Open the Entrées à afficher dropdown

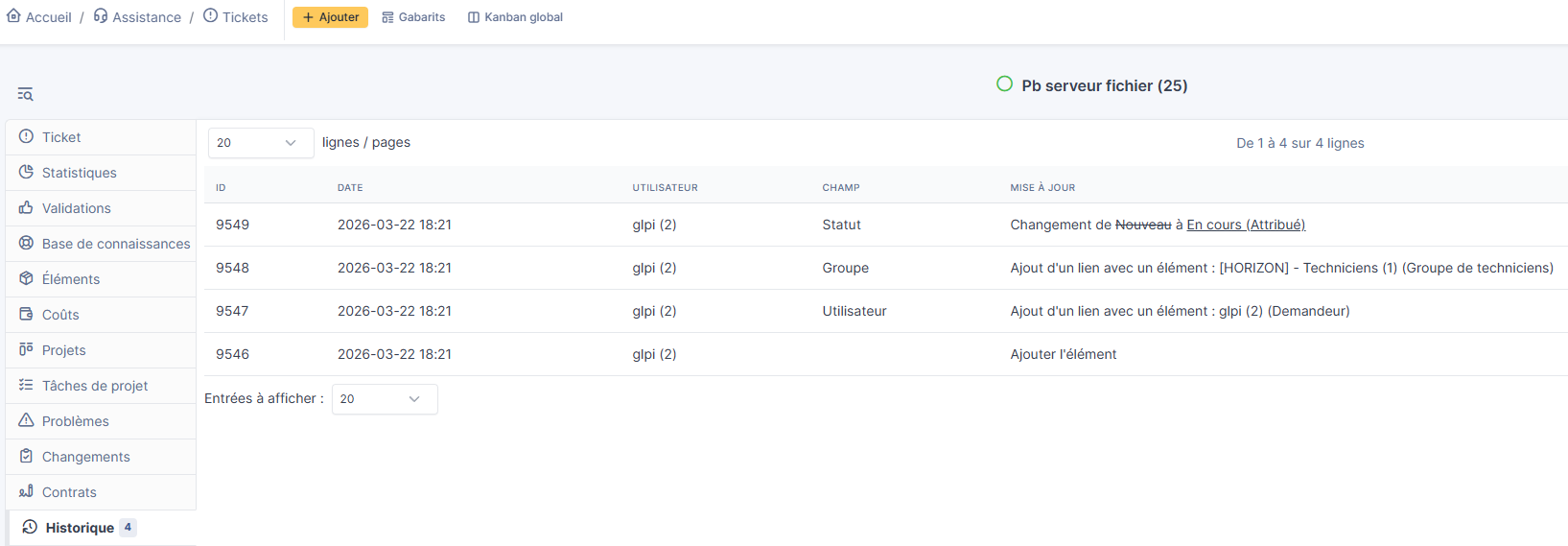click(x=384, y=399)
